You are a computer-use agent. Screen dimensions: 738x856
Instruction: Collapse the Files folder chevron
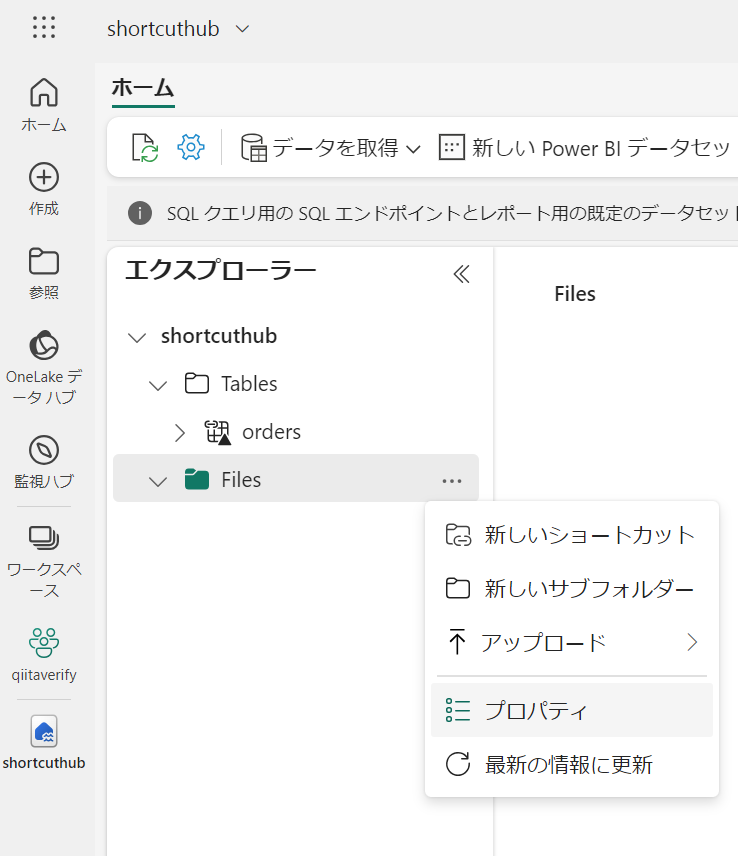158,482
